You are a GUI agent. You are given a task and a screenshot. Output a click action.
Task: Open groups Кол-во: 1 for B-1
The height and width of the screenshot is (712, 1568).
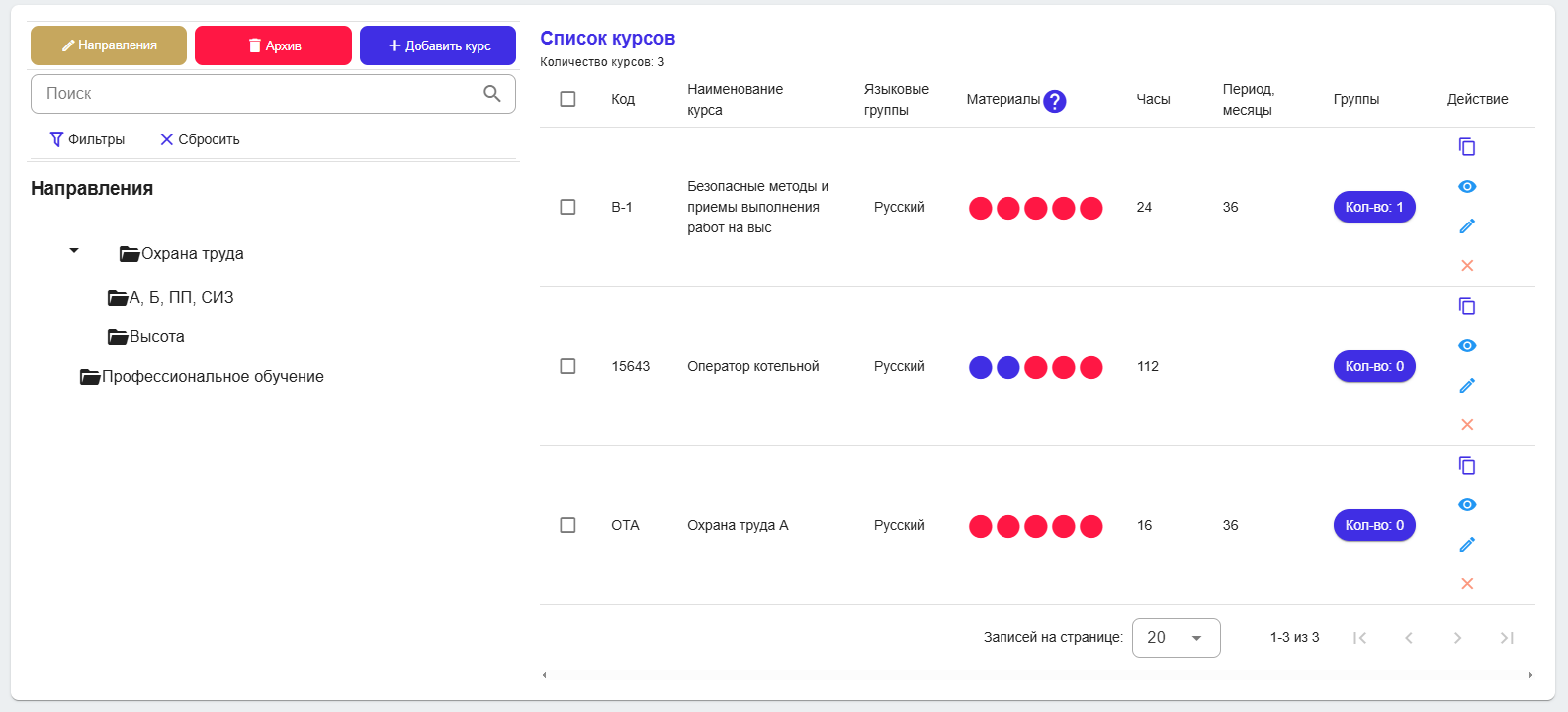click(1374, 207)
